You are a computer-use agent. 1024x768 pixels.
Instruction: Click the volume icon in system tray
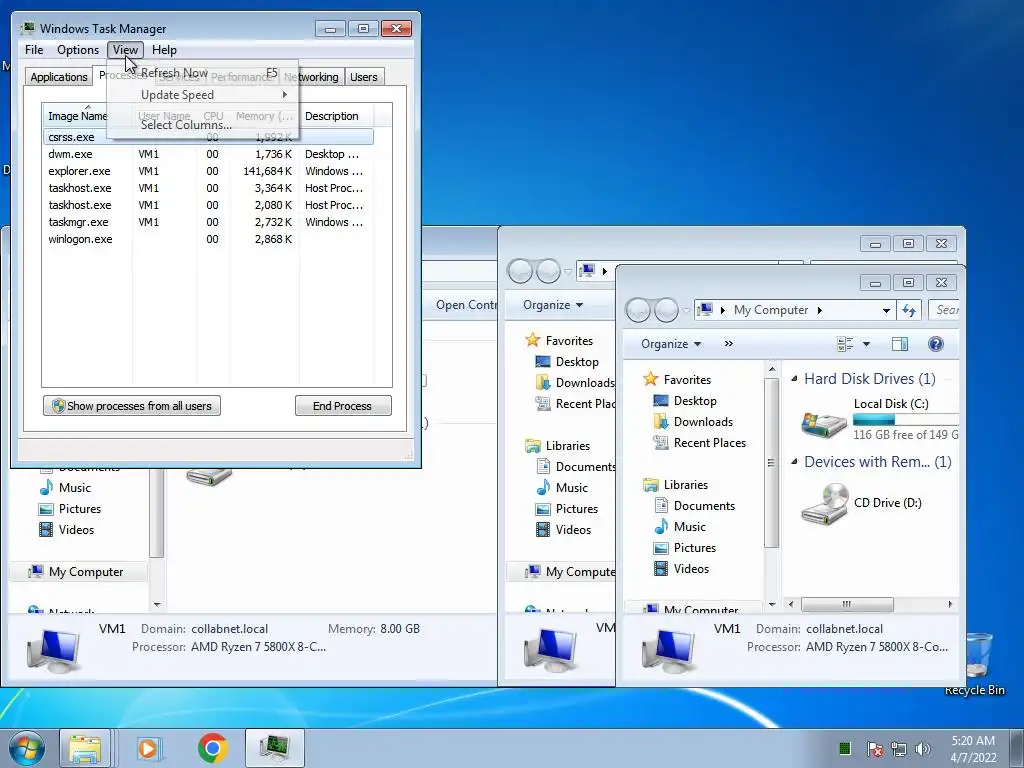tap(922, 749)
